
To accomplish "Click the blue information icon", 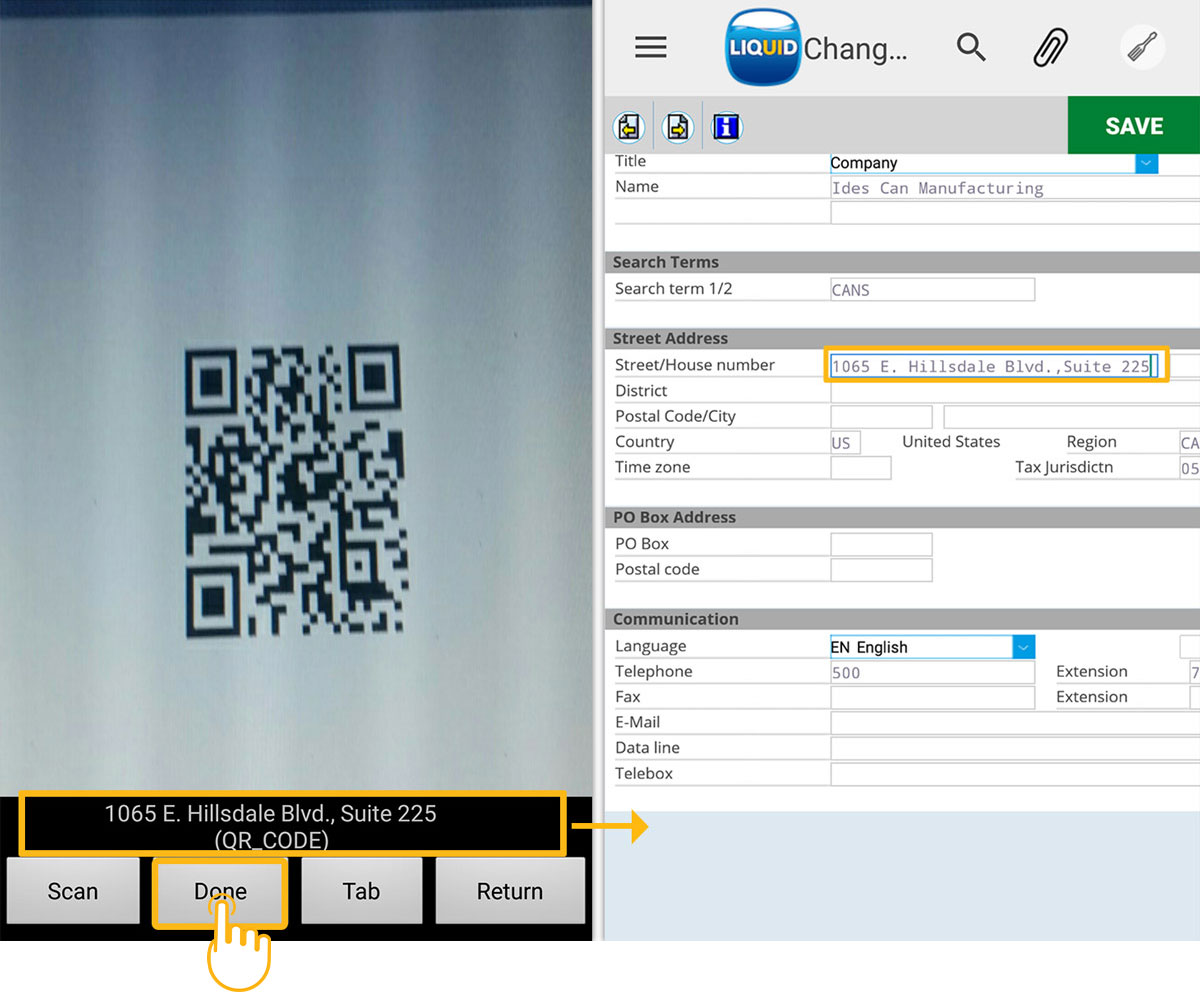I will (x=726, y=127).
